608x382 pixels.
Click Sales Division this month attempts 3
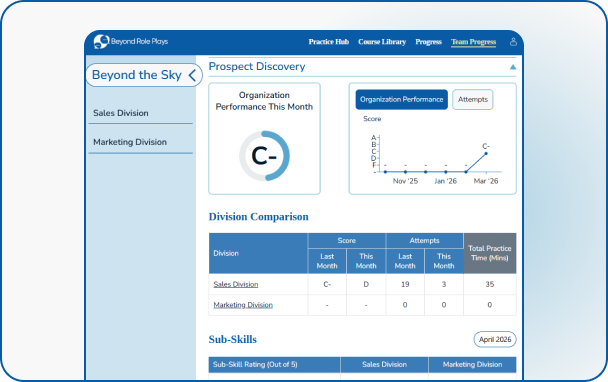coord(444,284)
